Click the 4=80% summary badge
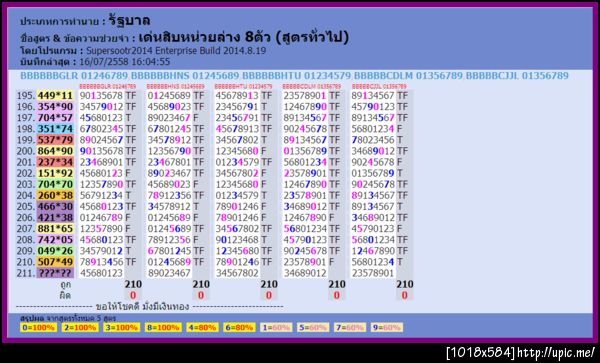This screenshot has height=363, width=600. [202, 327]
